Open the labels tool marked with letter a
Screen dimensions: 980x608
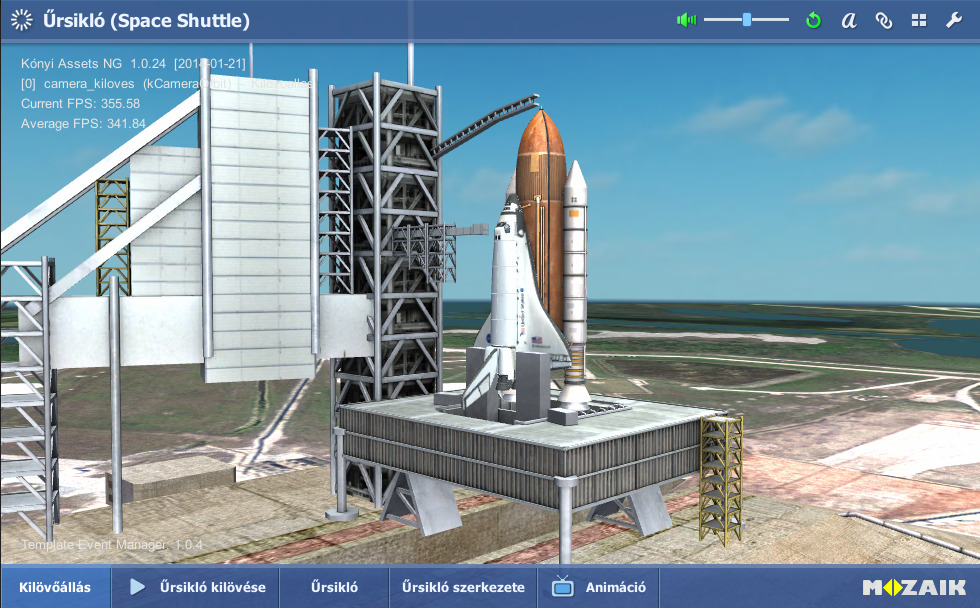coord(848,20)
